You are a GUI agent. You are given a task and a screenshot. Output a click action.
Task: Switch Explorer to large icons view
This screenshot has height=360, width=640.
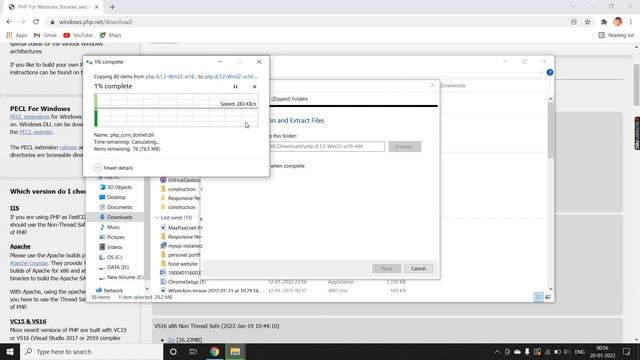(548, 297)
